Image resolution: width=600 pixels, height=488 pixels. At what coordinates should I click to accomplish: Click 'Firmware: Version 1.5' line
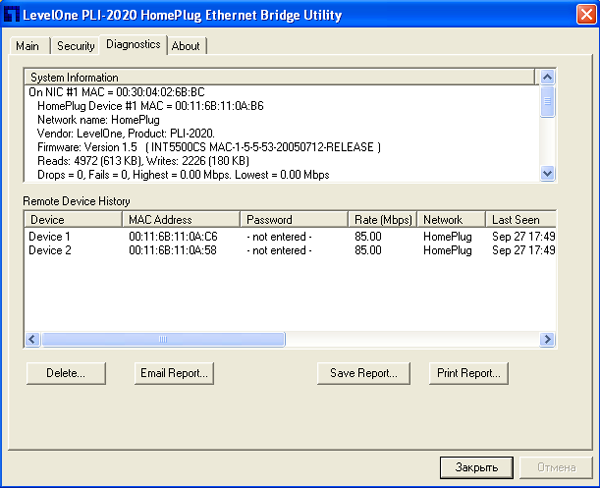coord(209,147)
